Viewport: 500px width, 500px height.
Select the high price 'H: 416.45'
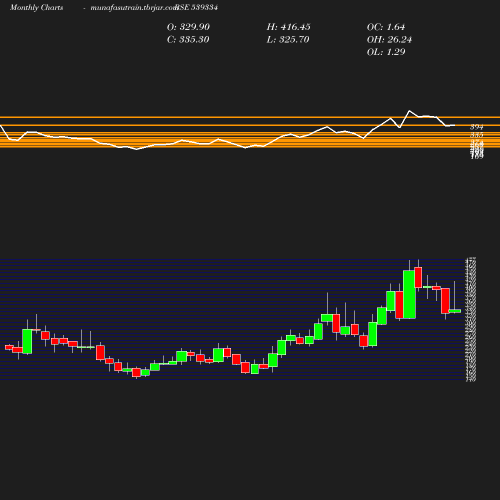289,27
